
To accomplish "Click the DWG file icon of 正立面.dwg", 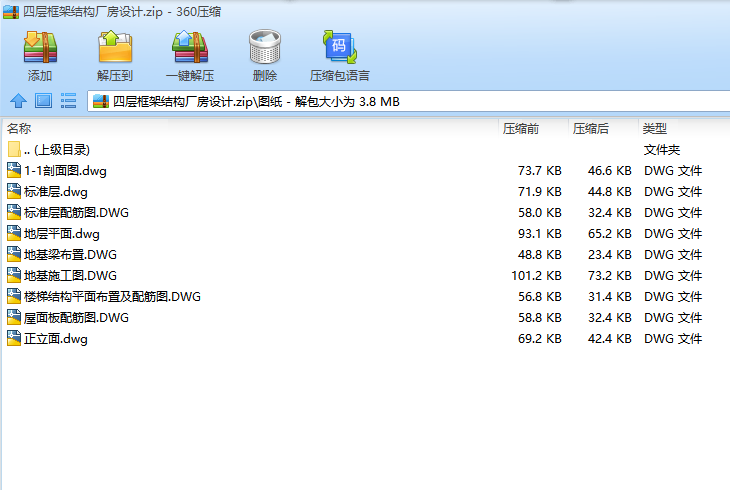I will pos(14,338).
